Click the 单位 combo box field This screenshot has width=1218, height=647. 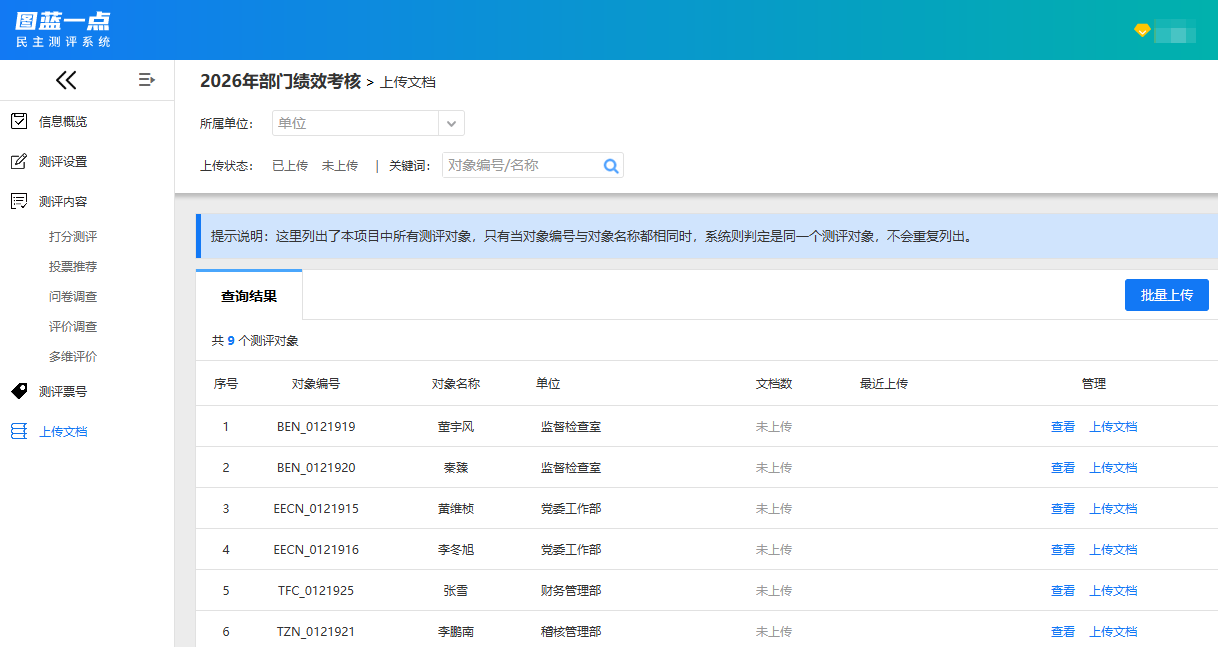pyautogui.click(x=368, y=123)
